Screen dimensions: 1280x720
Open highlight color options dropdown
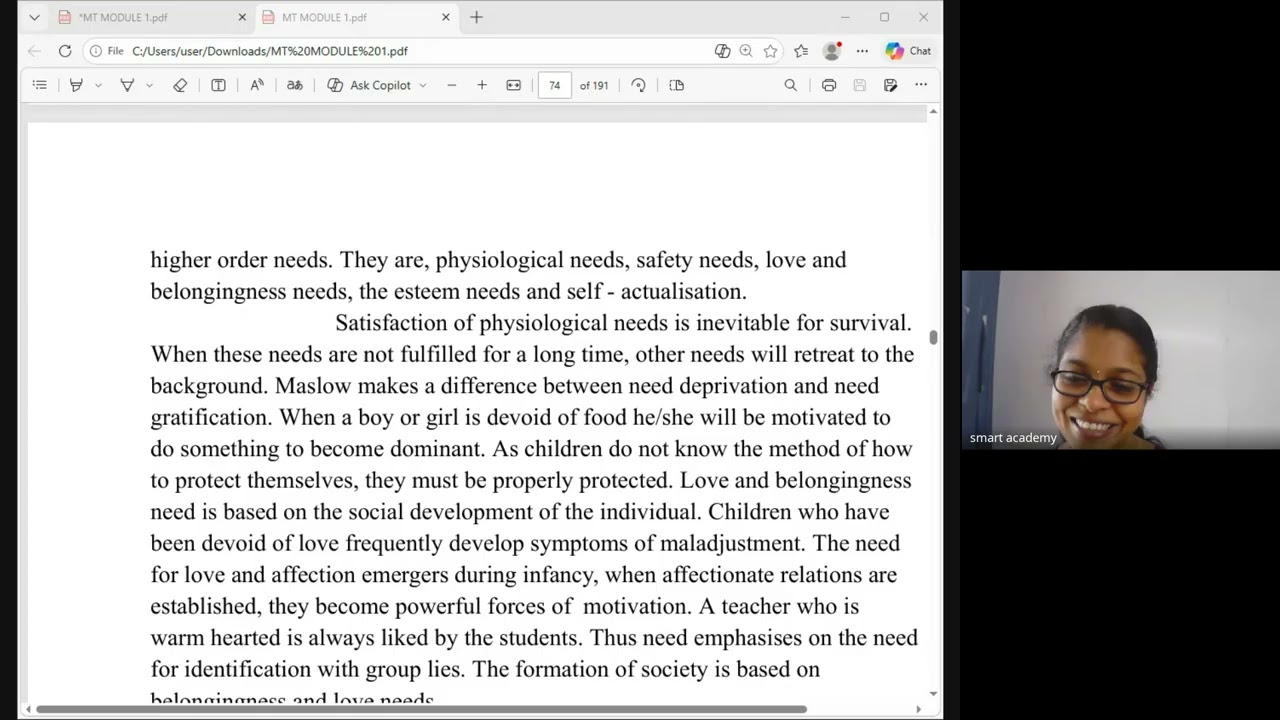(x=98, y=85)
